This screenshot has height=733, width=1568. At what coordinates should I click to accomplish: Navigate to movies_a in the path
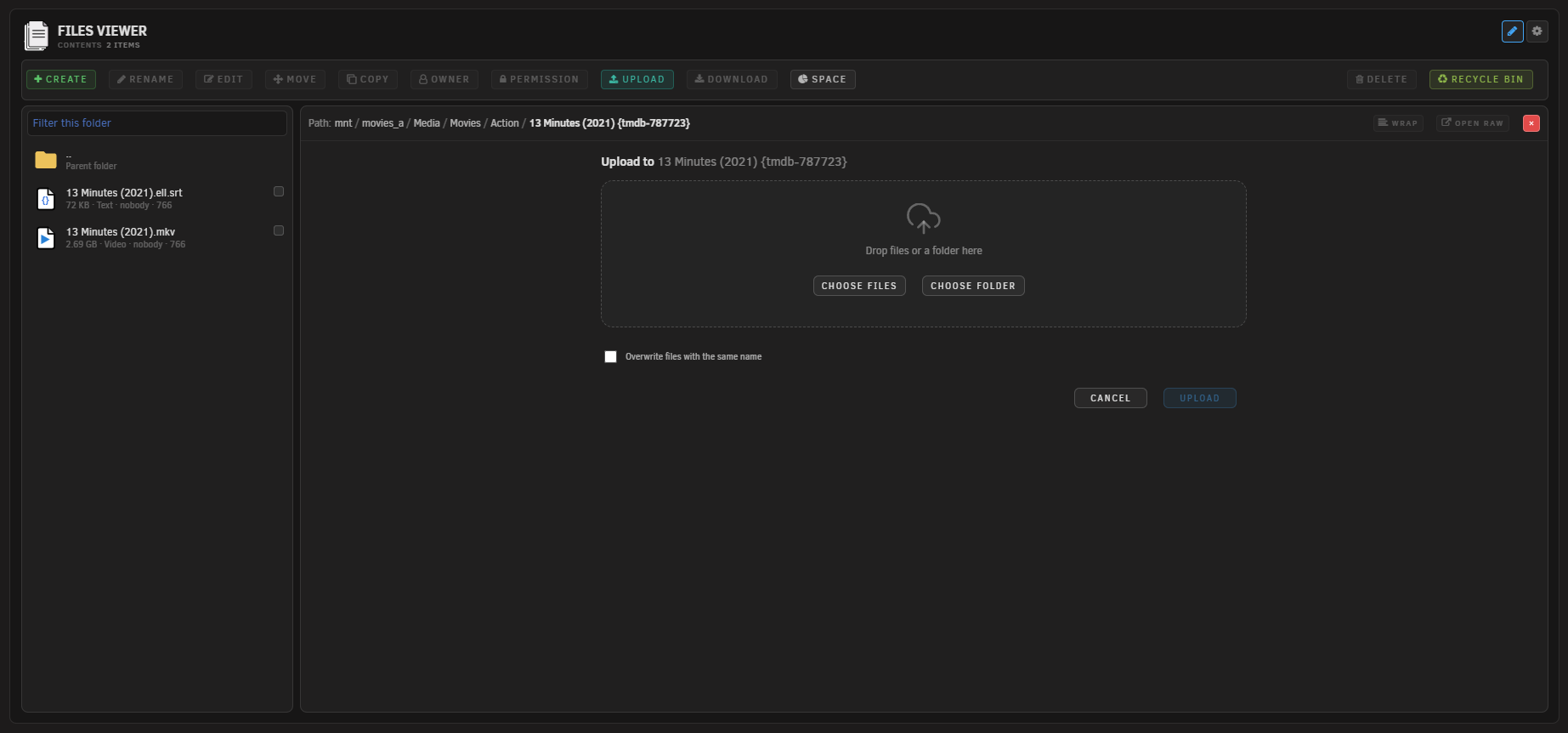click(382, 123)
